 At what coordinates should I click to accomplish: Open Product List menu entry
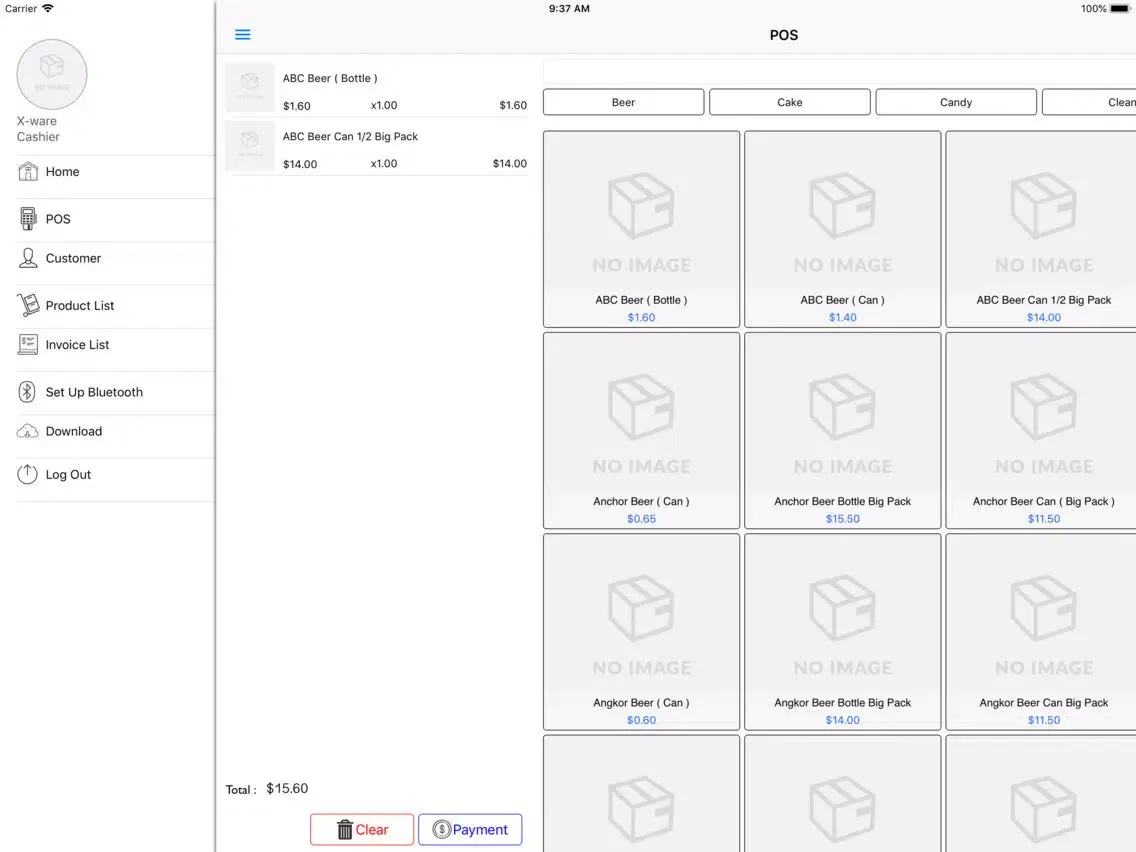116,305
